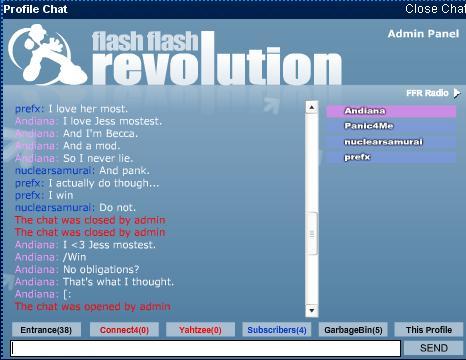Viewport: 466px width, 360px height.
Task: Switch to the Connect4(0) room tab
Action: [x=124, y=330]
